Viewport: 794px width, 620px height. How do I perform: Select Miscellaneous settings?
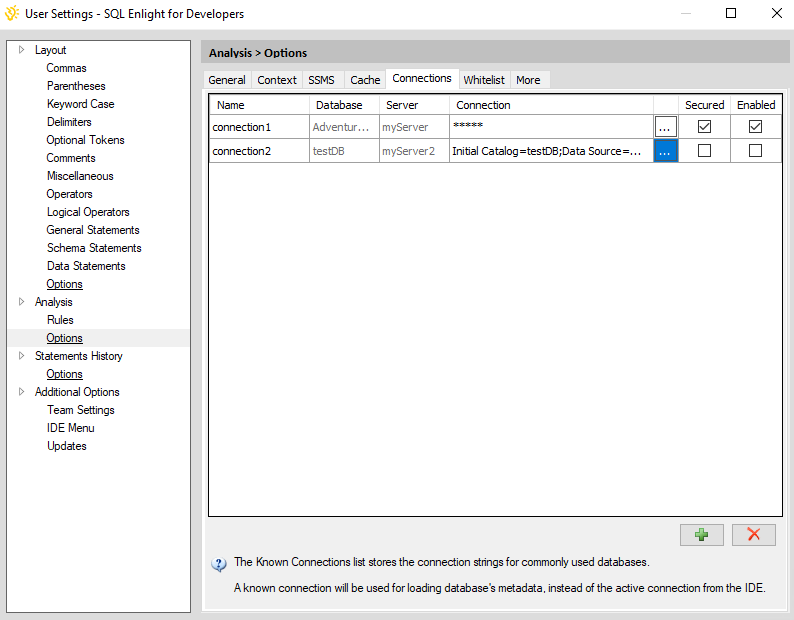click(80, 176)
